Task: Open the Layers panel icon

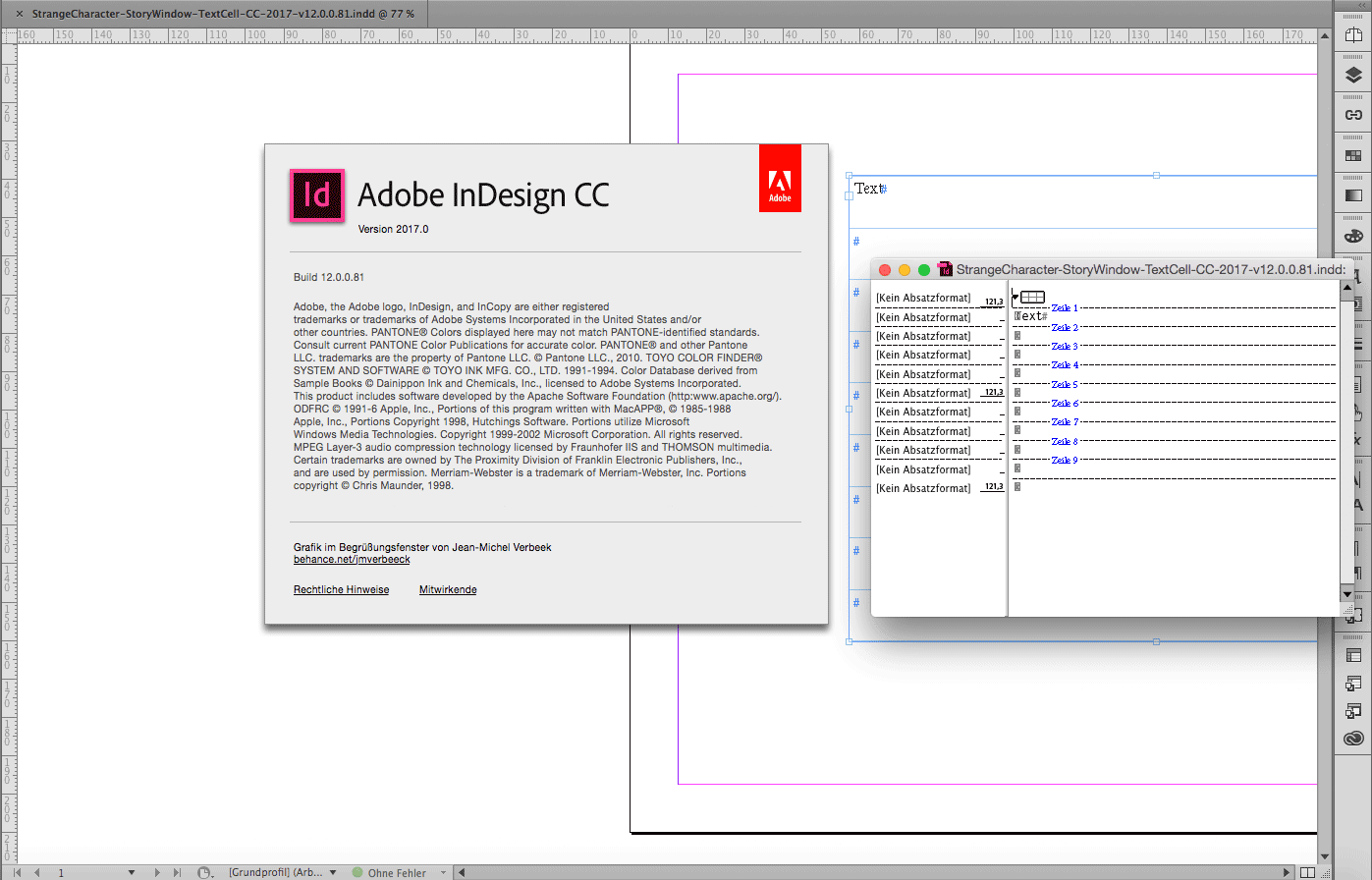Action: (x=1353, y=76)
